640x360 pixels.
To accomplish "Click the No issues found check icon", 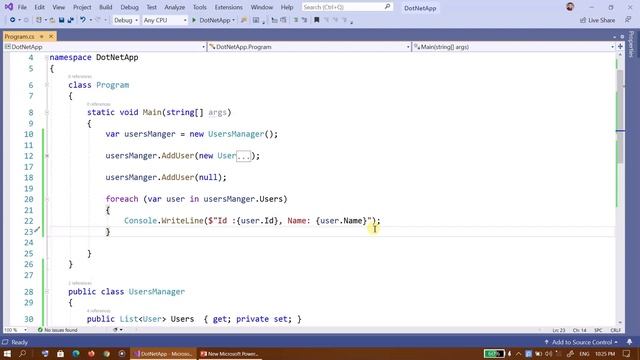I will [40, 330].
